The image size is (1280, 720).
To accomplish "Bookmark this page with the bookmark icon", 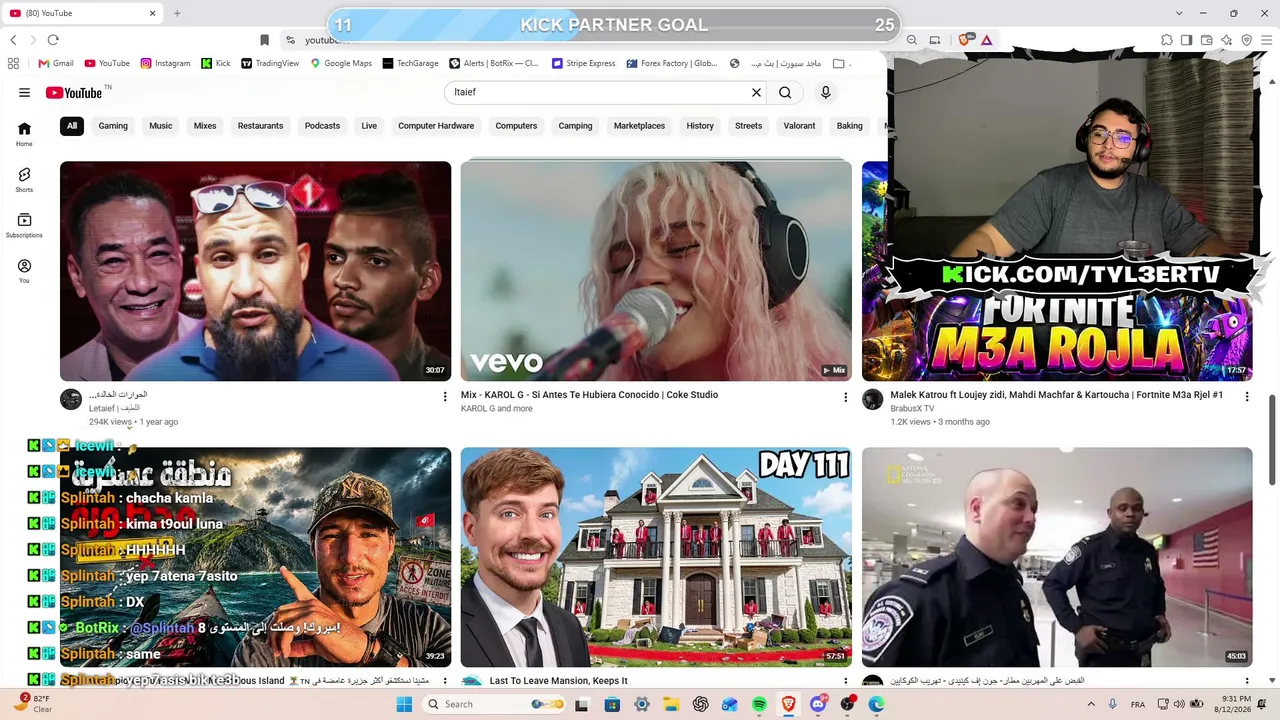I will 264,40.
